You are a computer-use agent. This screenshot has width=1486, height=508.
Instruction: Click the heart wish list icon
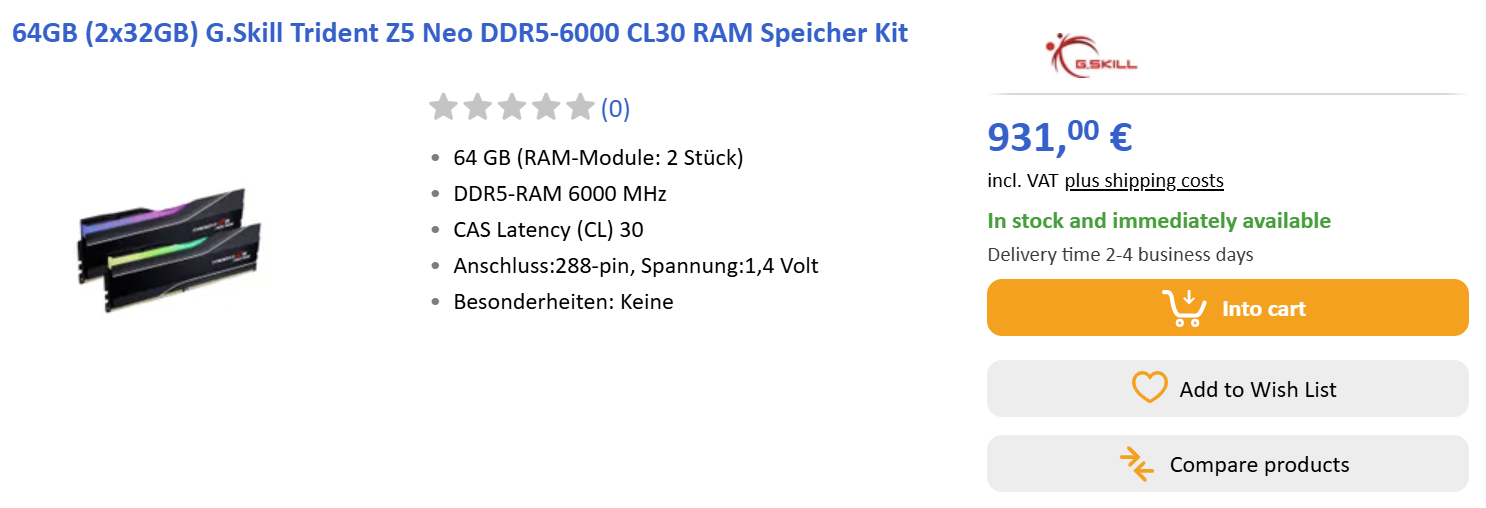(1149, 388)
